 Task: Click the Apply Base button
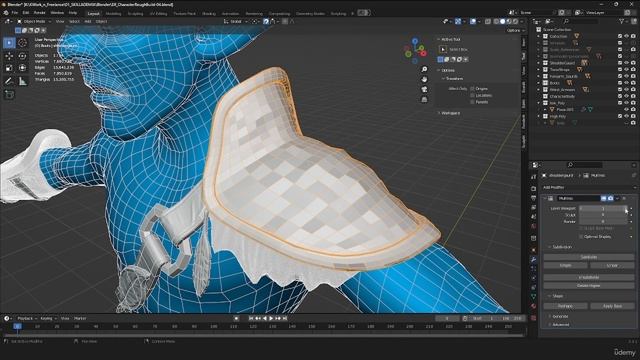[612, 306]
